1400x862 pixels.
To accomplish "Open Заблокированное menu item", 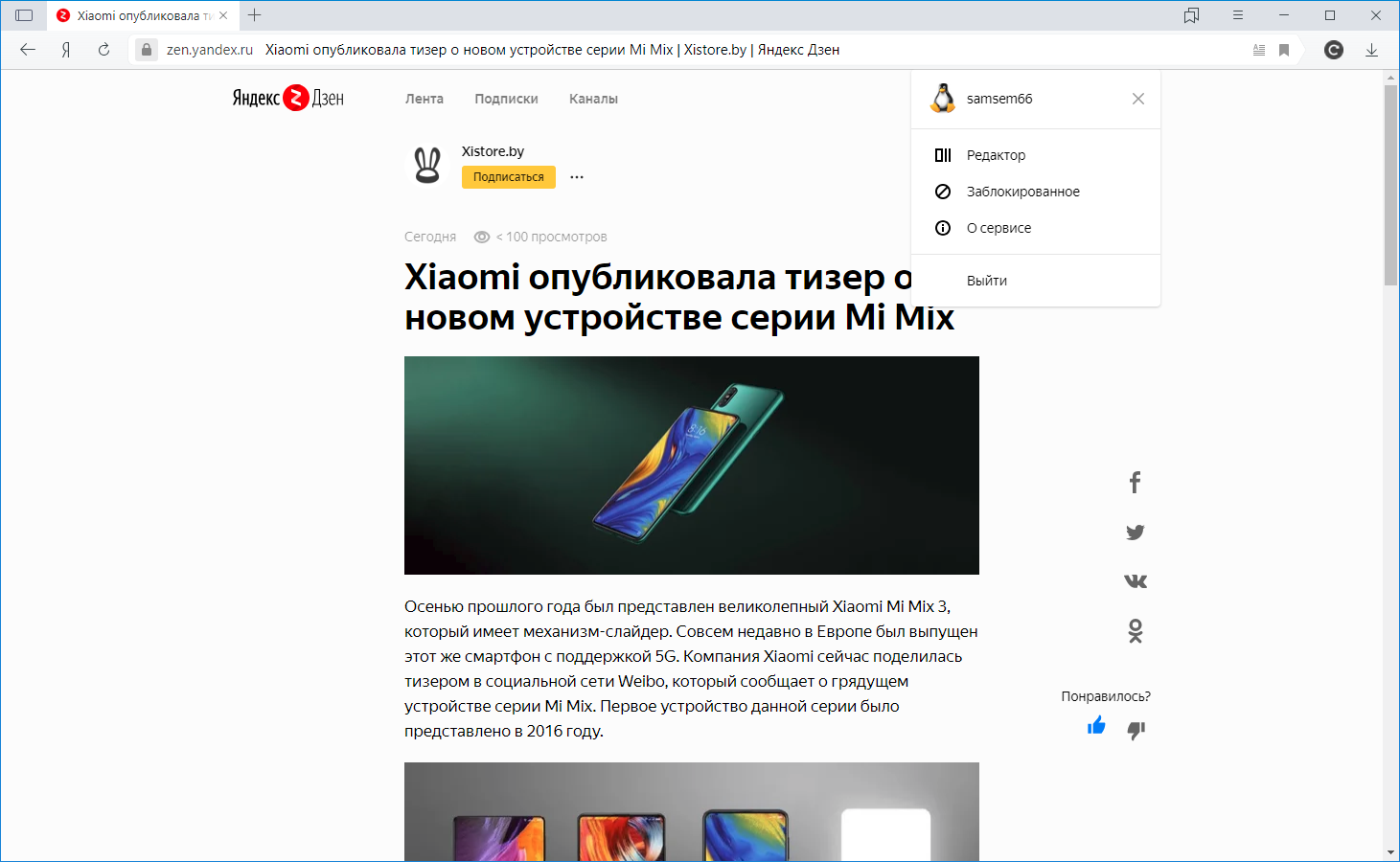I will 1036,192.
